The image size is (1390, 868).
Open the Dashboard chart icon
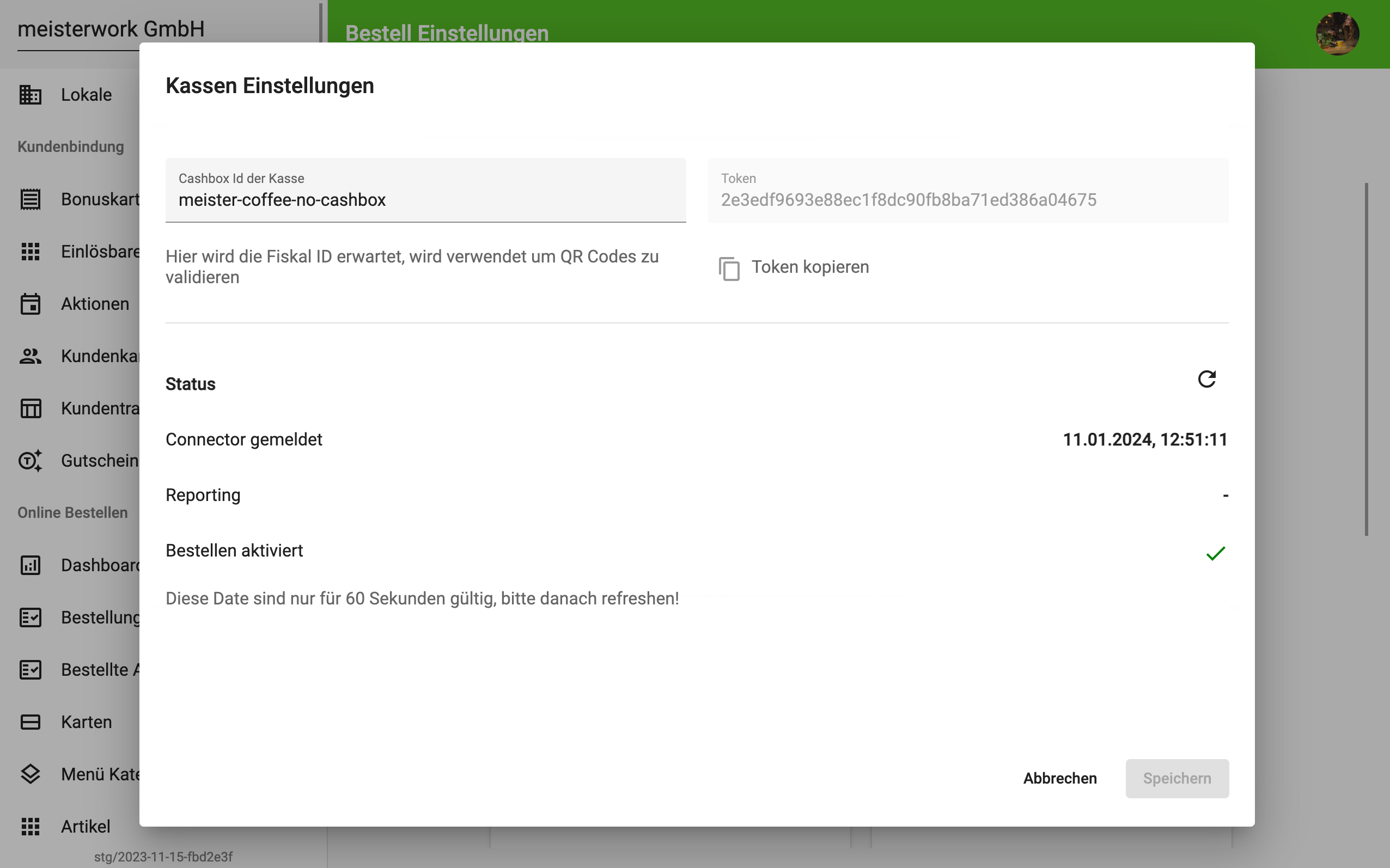click(x=31, y=565)
